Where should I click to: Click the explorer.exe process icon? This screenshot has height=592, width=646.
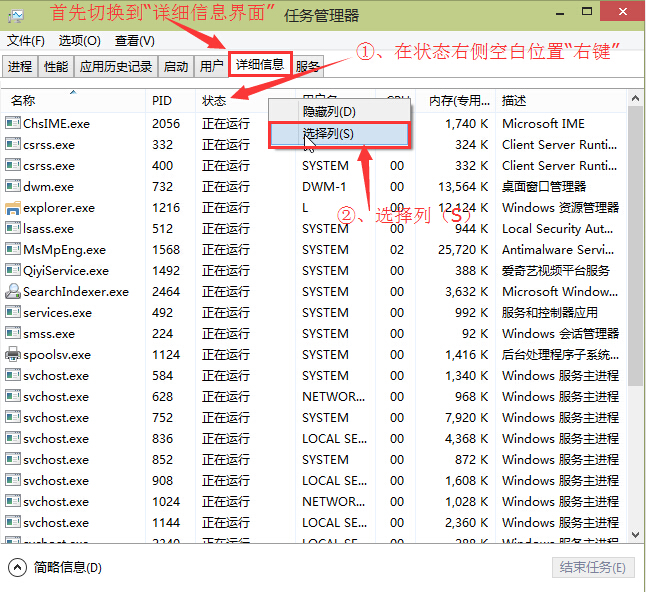point(13,208)
